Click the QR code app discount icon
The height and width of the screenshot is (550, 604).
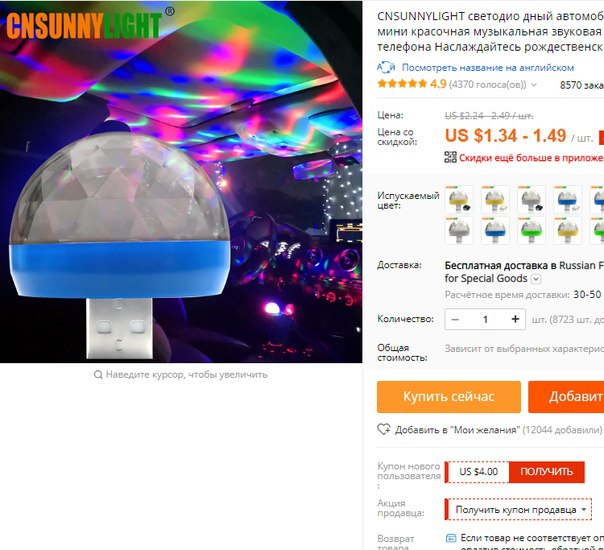coord(450,157)
